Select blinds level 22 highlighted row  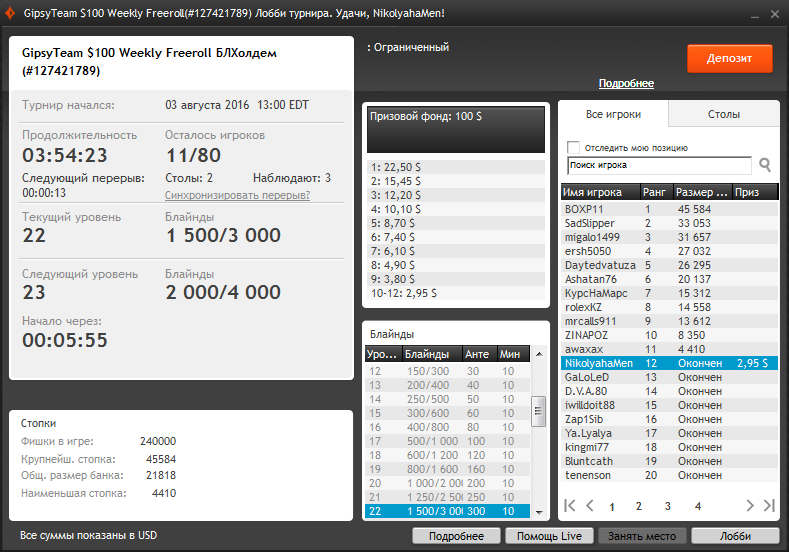click(x=447, y=511)
